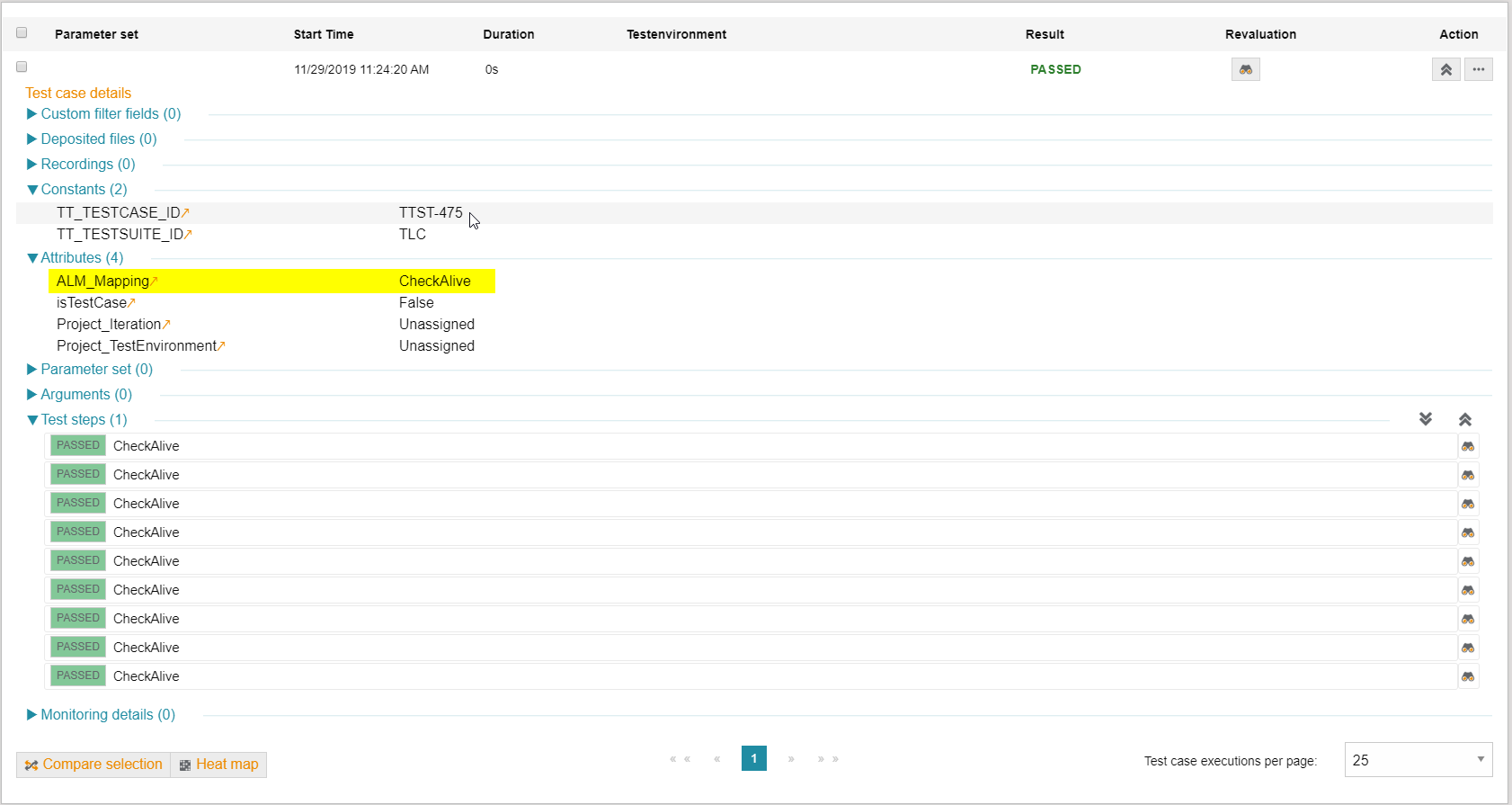Click link arrow next to TT_TESTCASE_ID
The image size is (1512, 805).
pyautogui.click(x=186, y=213)
